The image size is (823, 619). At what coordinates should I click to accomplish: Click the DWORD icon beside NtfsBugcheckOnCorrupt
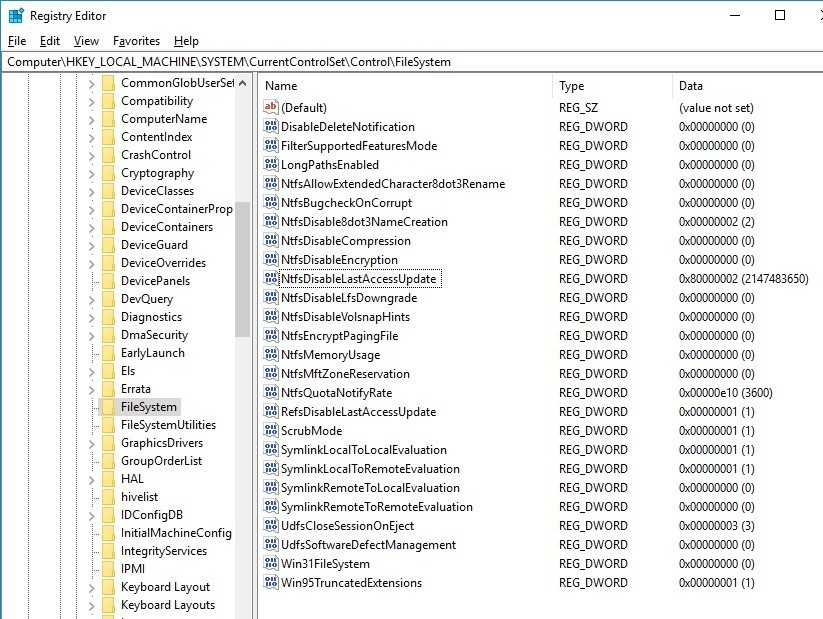click(x=271, y=203)
